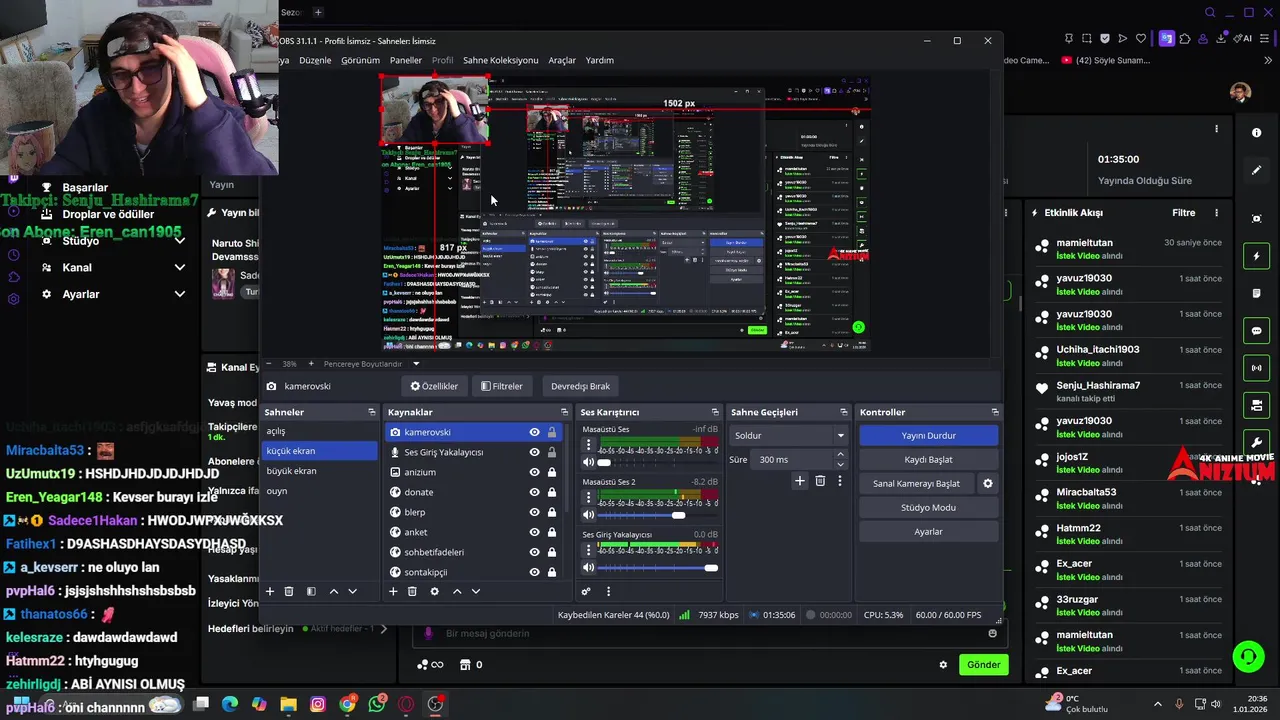Screen dimensions: 1280x720
Task: Pop out the Ses Karıştırıcı dock panel
Action: pos(715,412)
